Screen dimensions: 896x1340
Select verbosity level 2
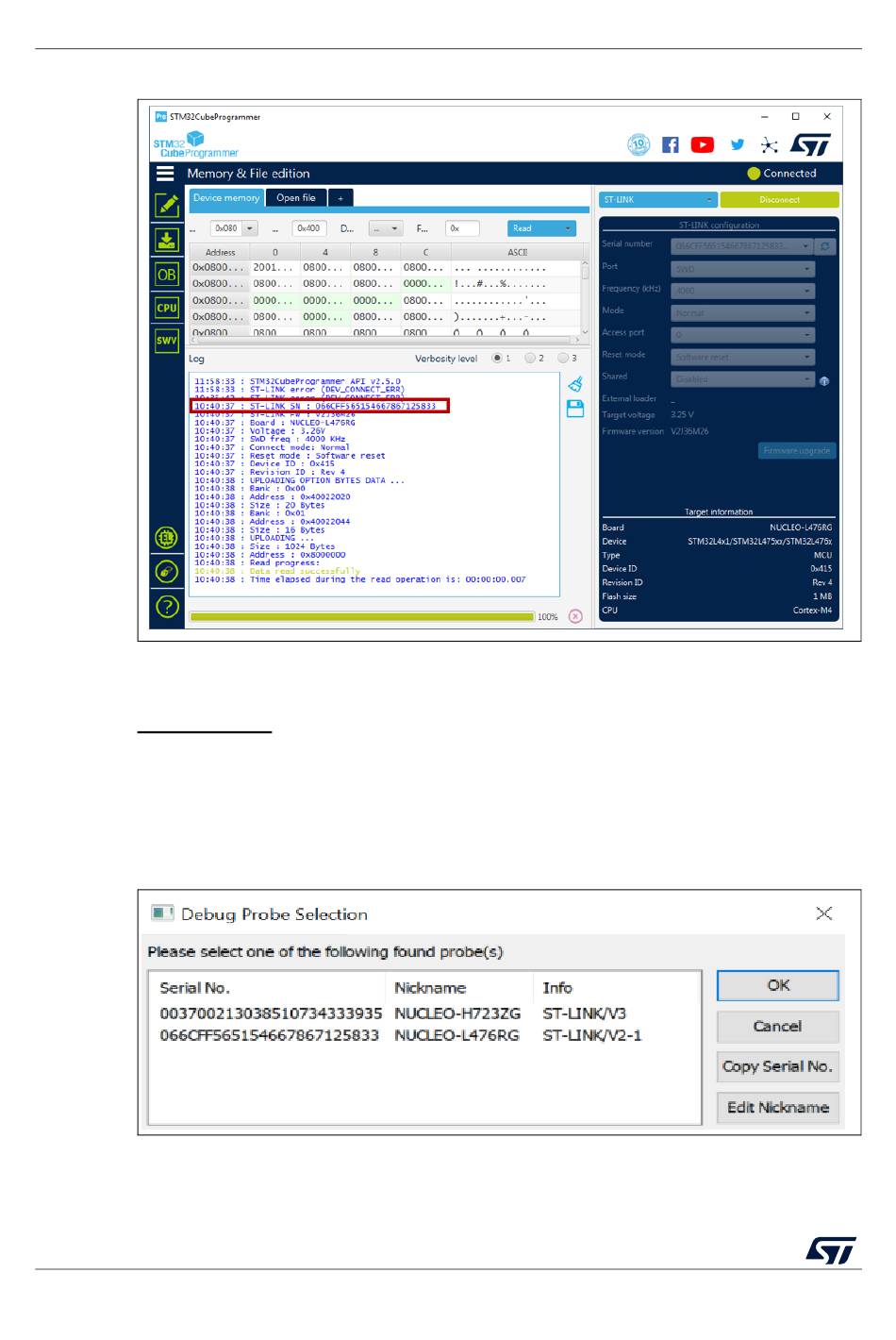[530, 359]
